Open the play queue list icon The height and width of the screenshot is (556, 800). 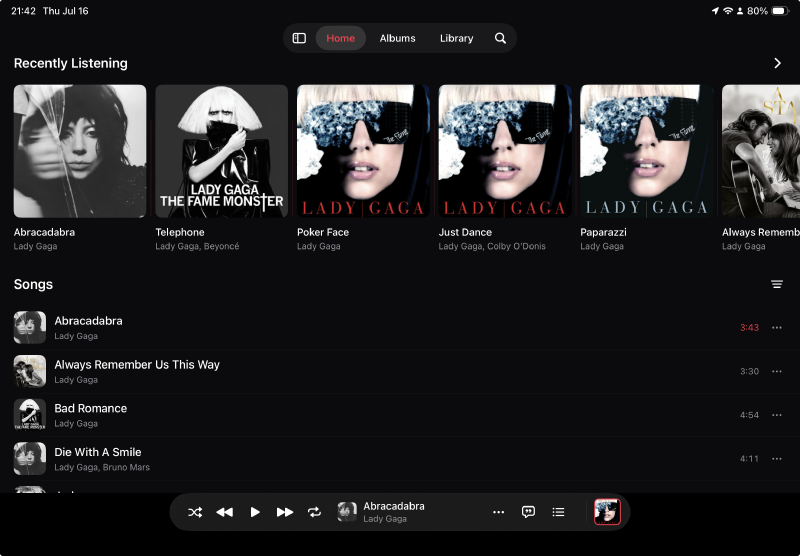(558, 512)
